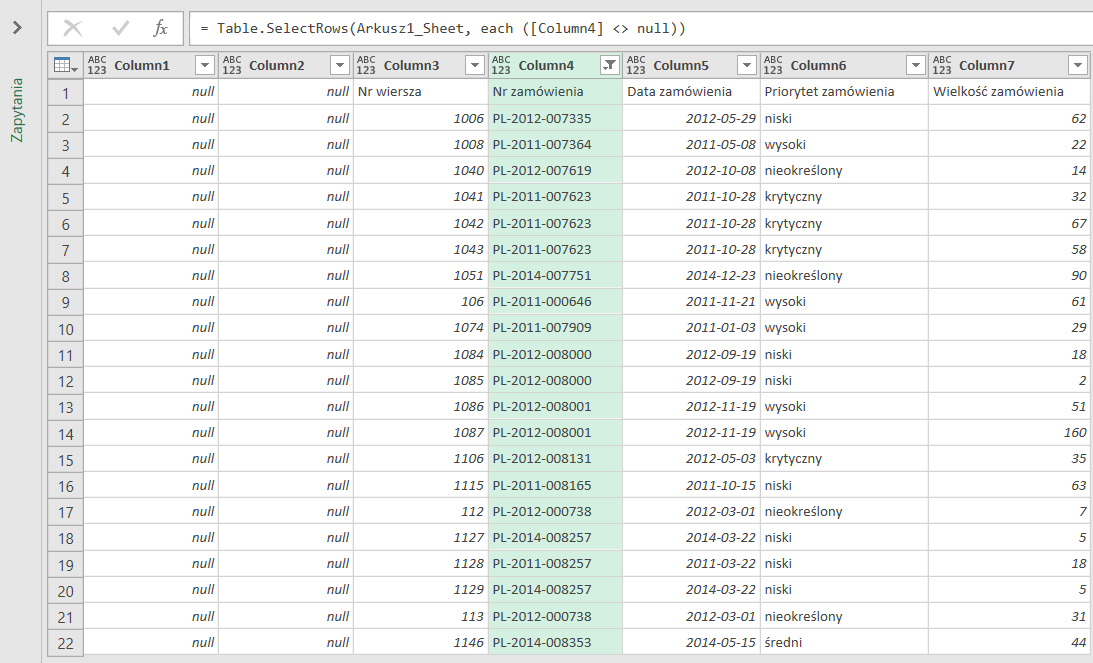Image resolution: width=1093 pixels, height=663 pixels.
Task: Click the data type icon of Column7
Action: pyautogui.click(x=942, y=65)
